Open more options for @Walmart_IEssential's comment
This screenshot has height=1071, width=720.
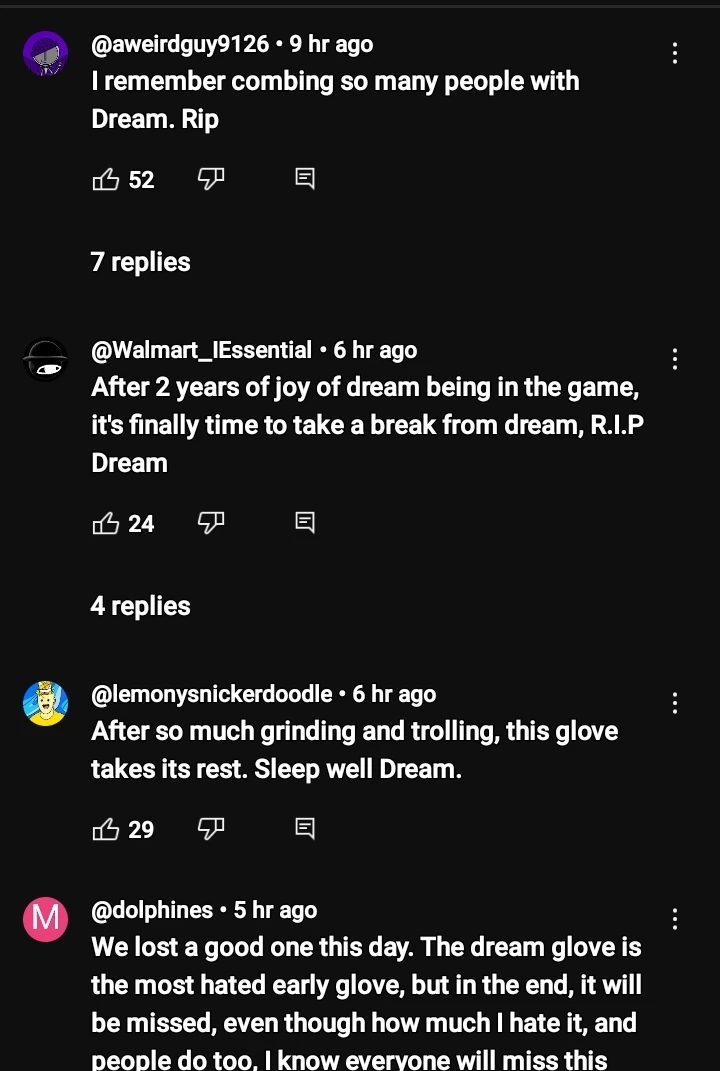pos(676,359)
